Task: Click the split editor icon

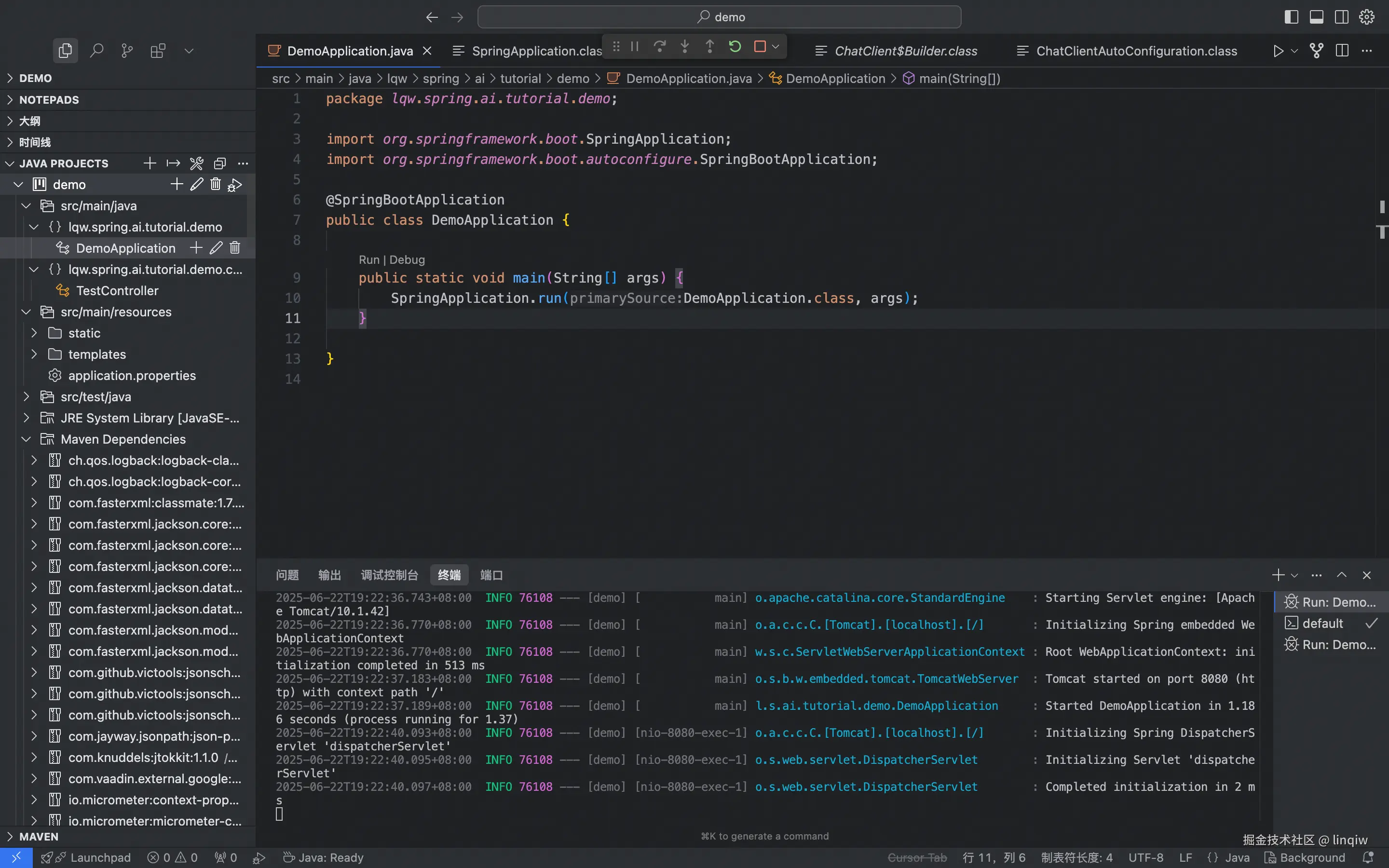Action: [x=1342, y=51]
